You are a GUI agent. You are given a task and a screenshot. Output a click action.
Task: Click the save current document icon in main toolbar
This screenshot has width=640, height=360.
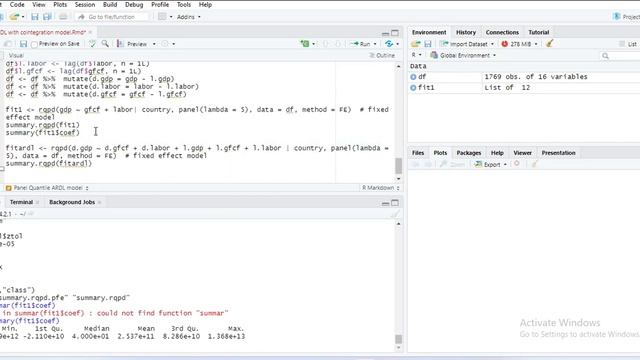click(35, 17)
